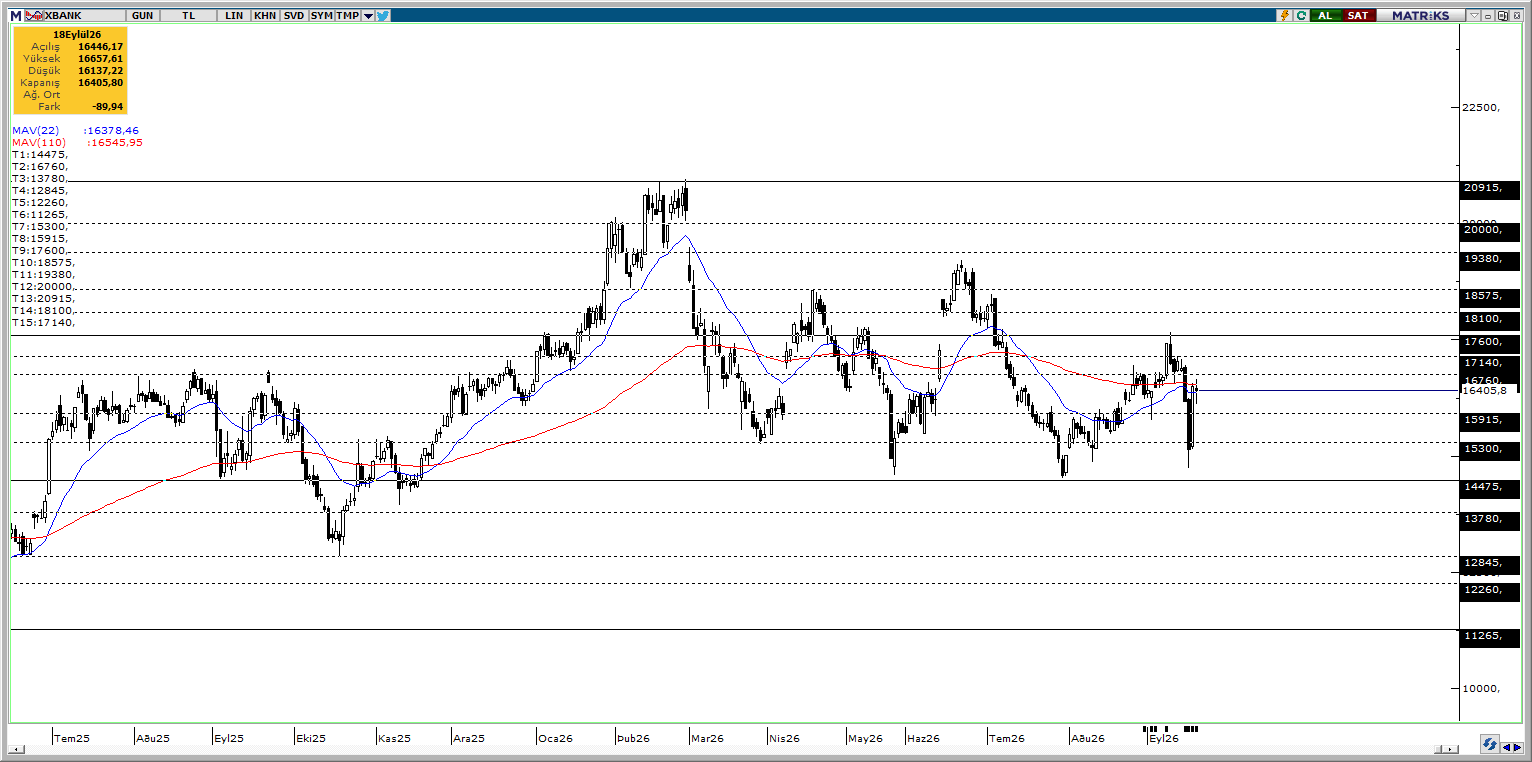Click the 18575 price axis label
The width and height of the screenshot is (1532, 762).
[1490, 297]
